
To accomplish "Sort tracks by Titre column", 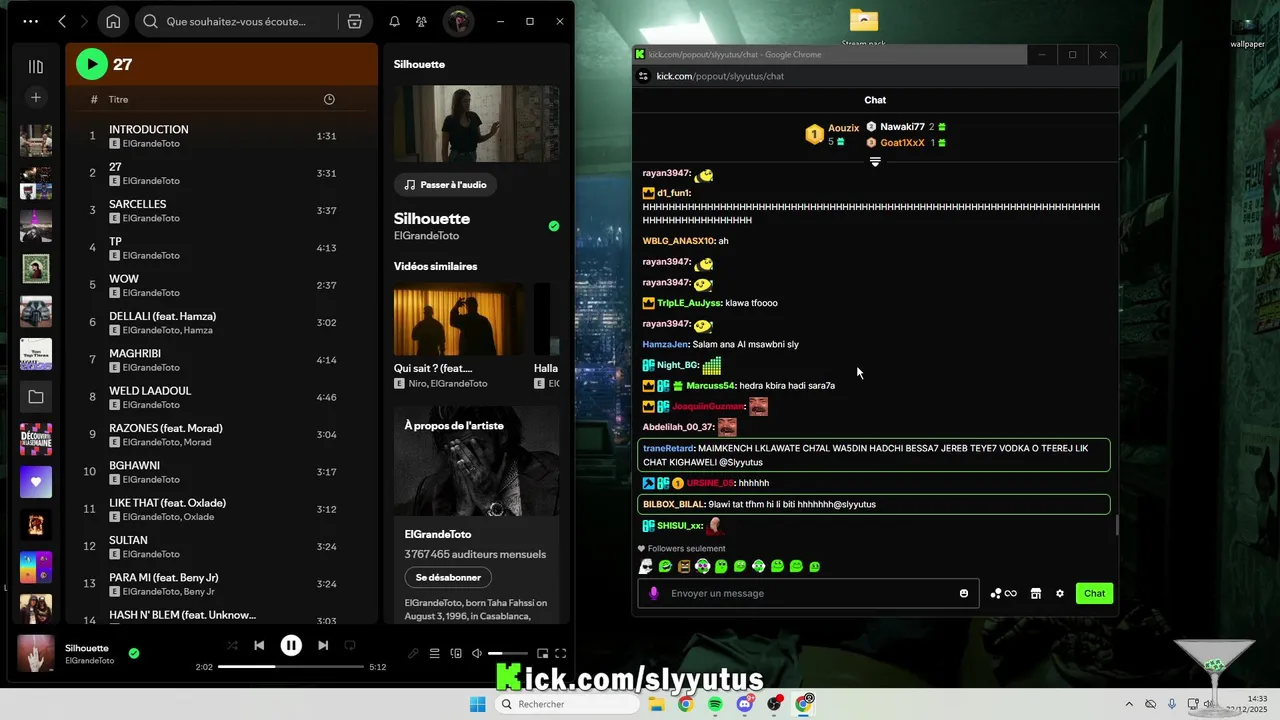I will (118, 99).
